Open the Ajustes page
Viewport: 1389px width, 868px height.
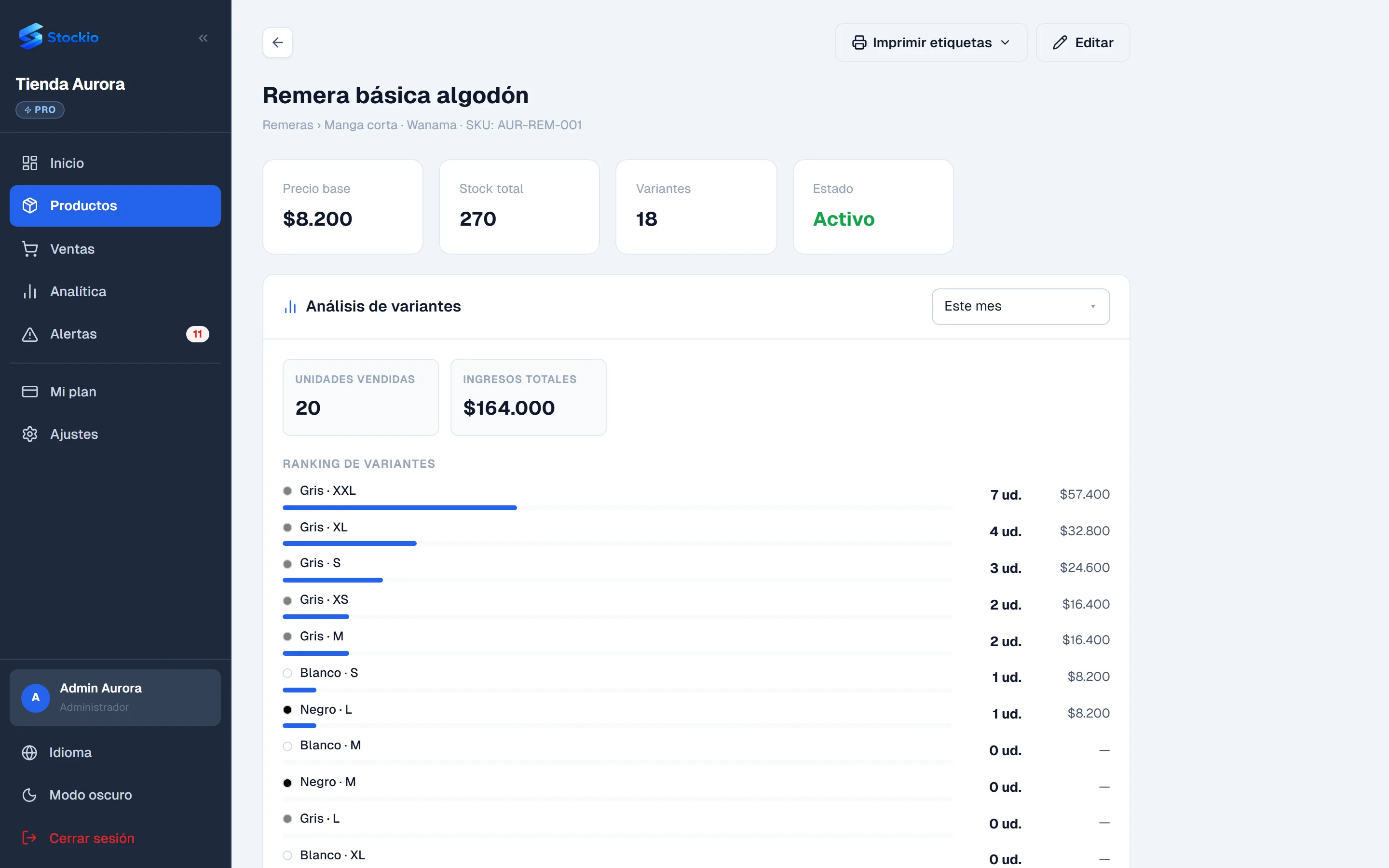(115, 434)
